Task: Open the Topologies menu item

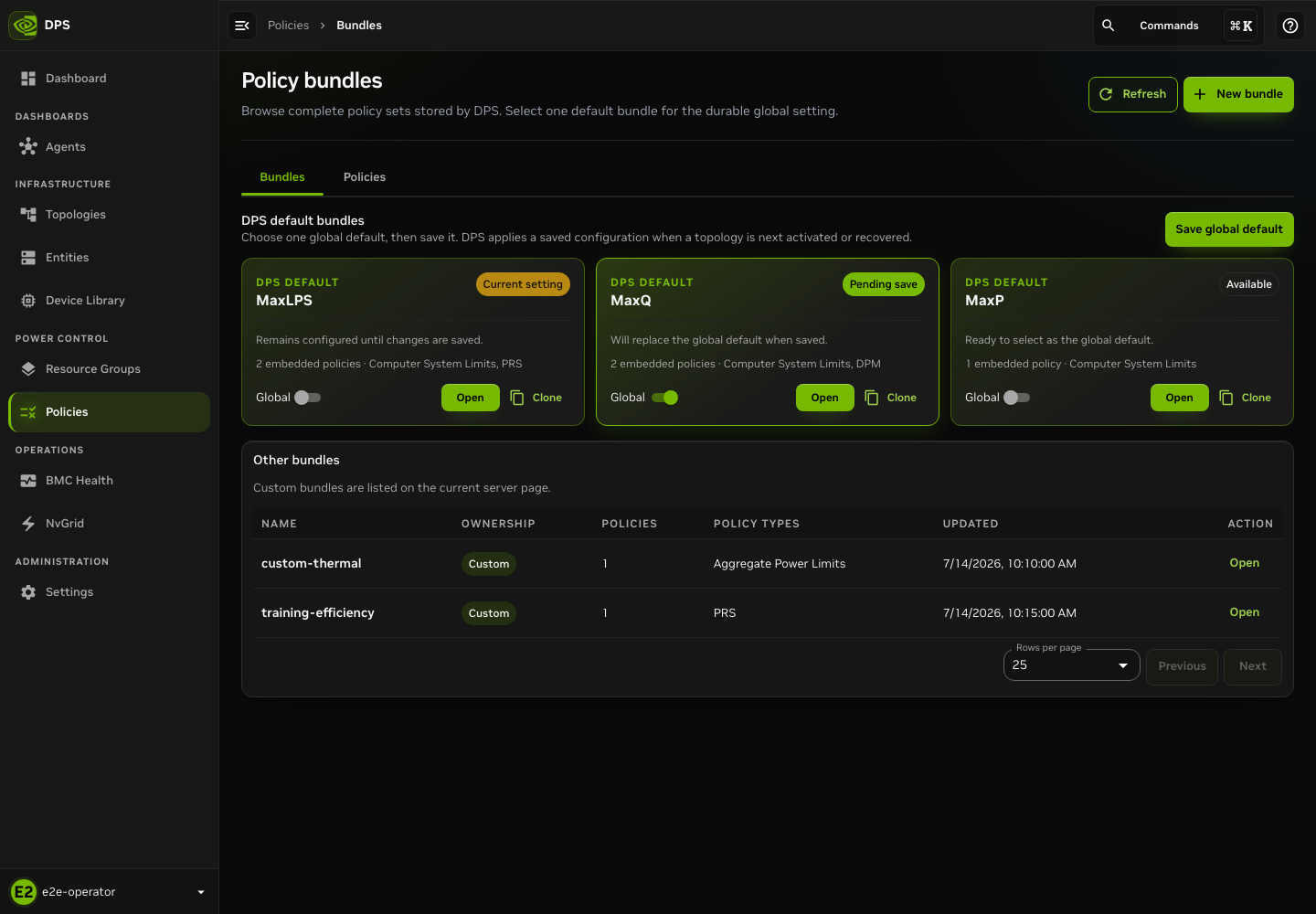Action: (110, 215)
